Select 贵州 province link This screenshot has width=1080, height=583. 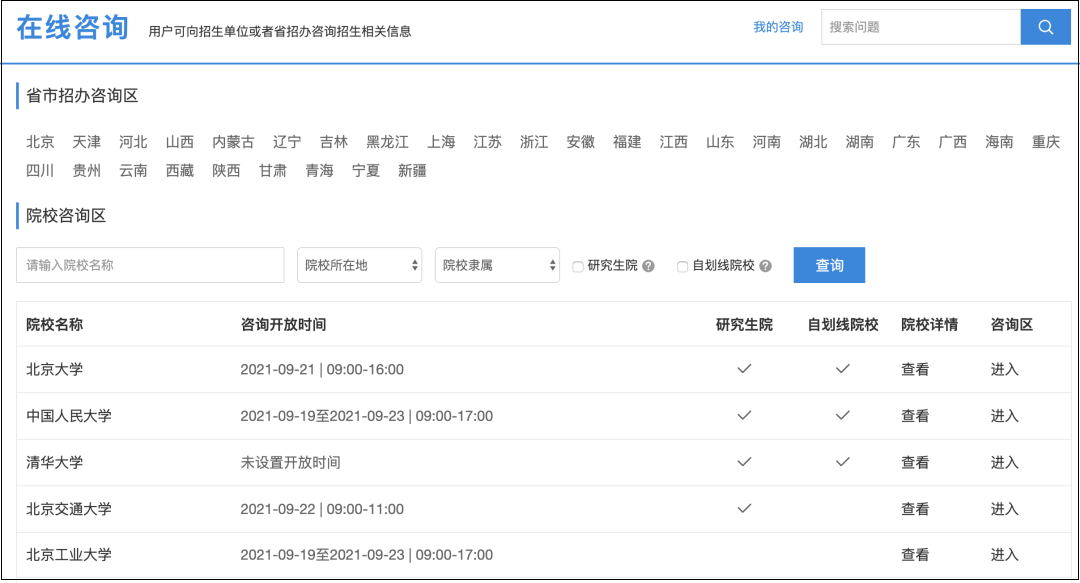(87, 171)
